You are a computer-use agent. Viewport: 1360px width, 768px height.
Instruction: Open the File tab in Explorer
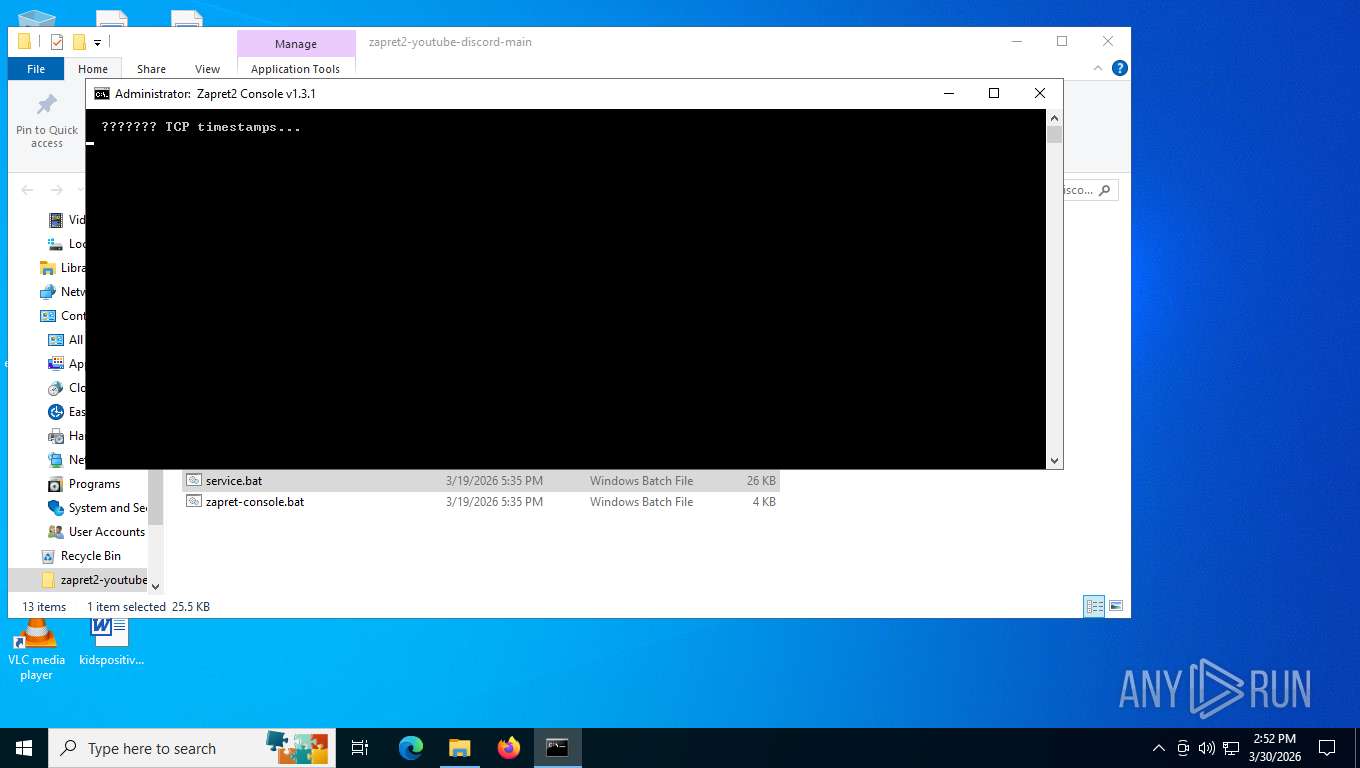point(36,69)
